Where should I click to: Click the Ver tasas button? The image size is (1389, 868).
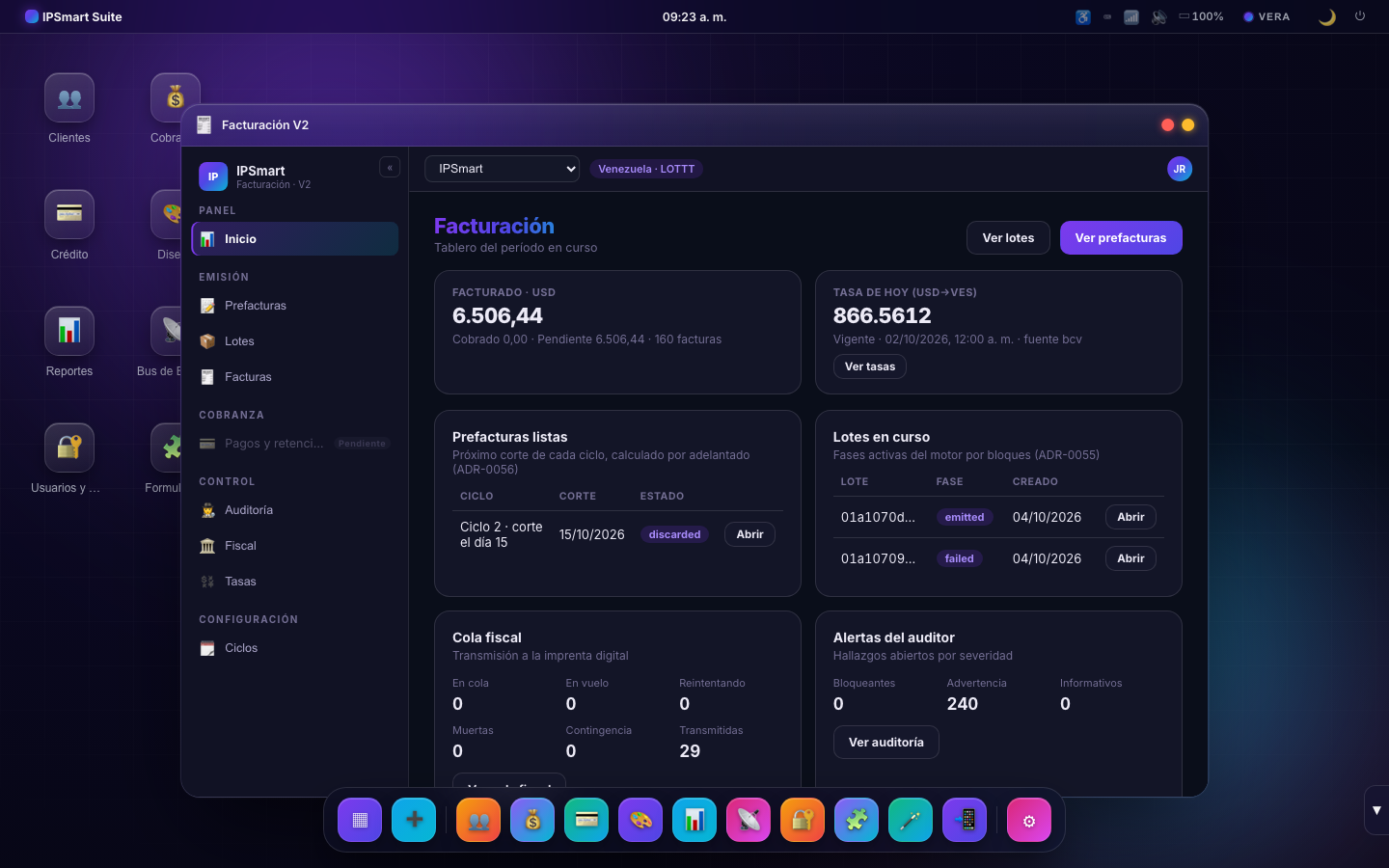click(x=870, y=366)
